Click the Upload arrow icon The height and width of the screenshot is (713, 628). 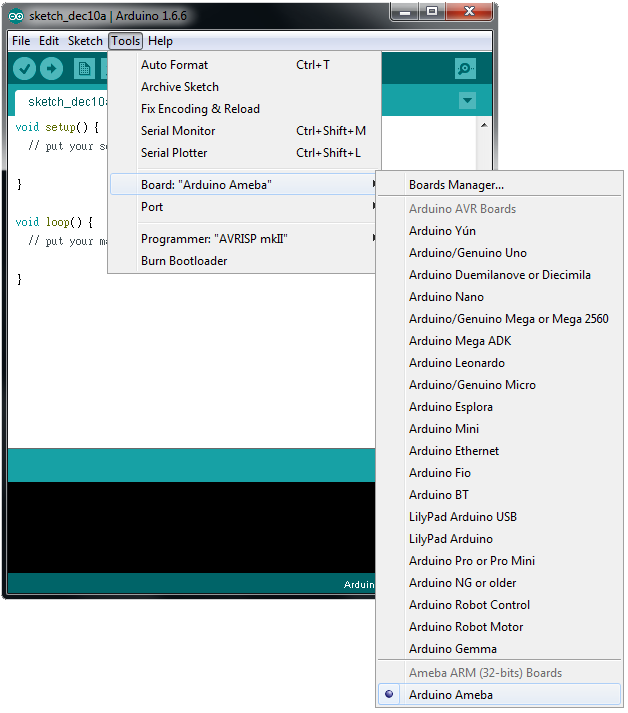pyautogui.click(x=51, y=69)
